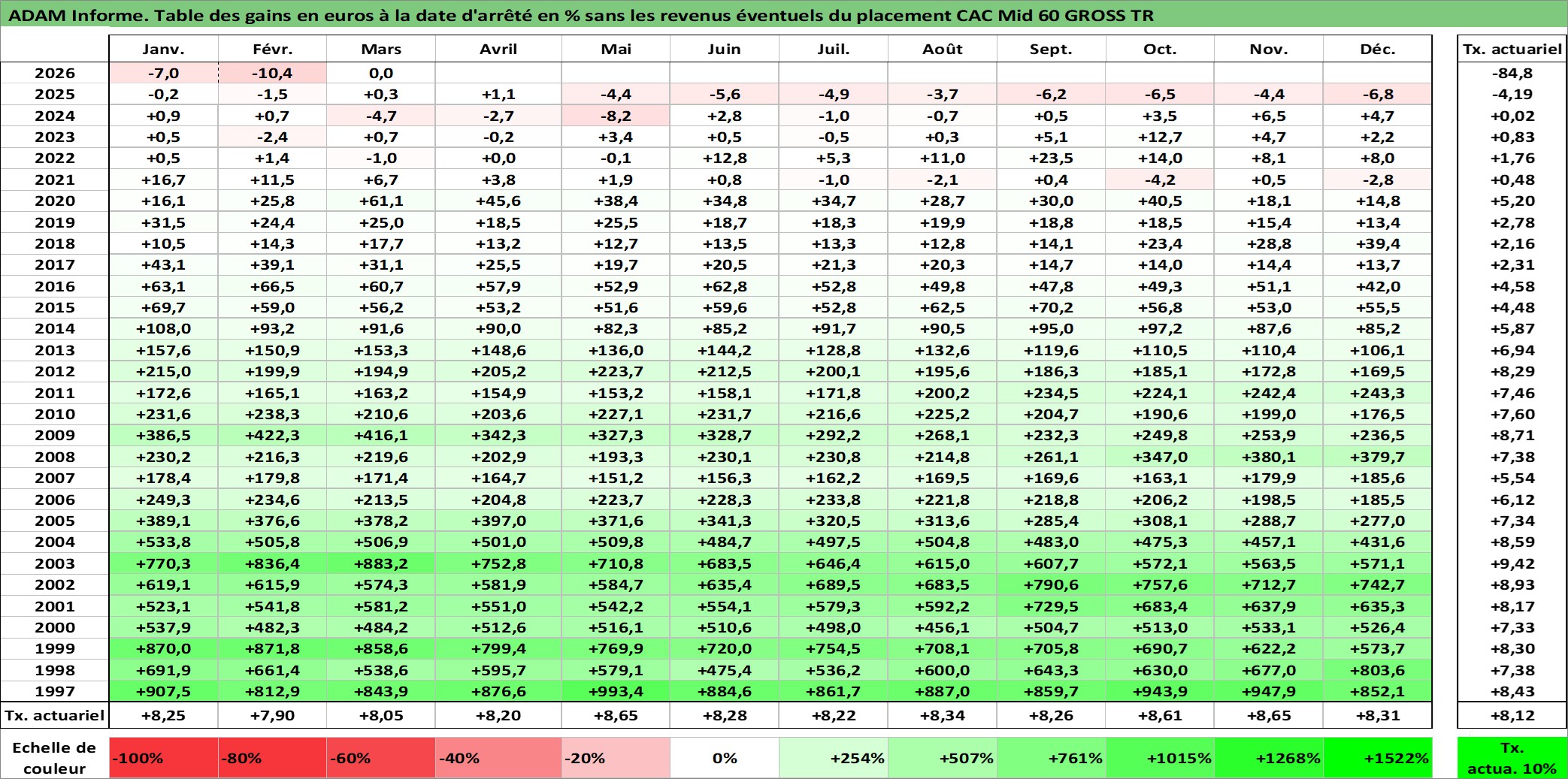The image size is (1568, 779).
Task: Click the '-8,2' cell for Mai 2024
Action: point(616,116)
